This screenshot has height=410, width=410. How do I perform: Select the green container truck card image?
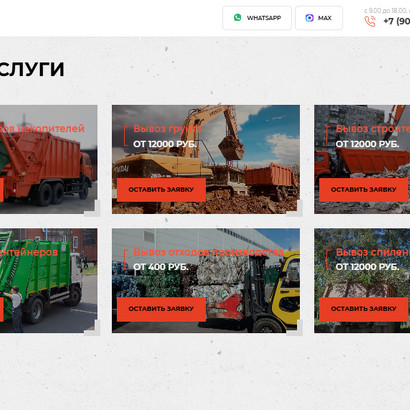click(x=49, y=281)
